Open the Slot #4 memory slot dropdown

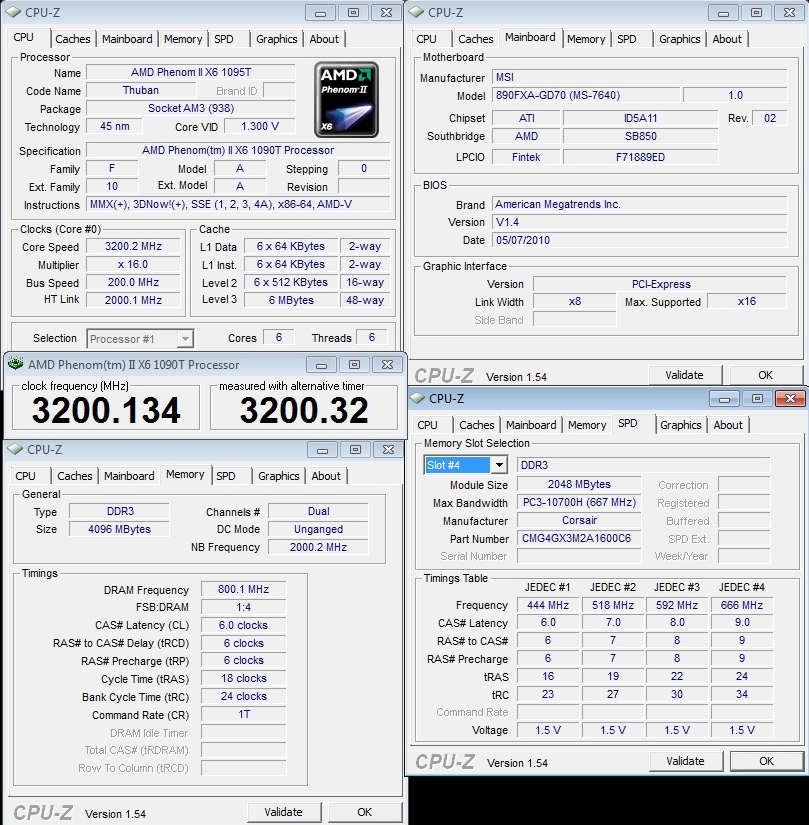[498, 465]
